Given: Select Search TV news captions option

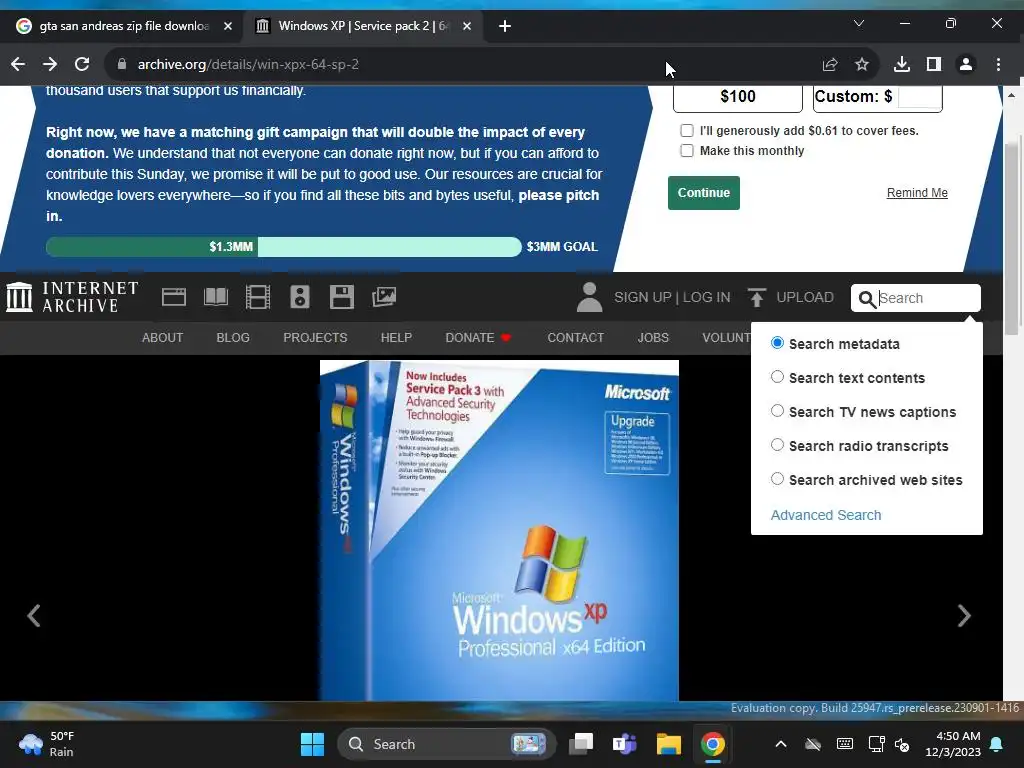Looking at the screenshot, I should (777, 411).
